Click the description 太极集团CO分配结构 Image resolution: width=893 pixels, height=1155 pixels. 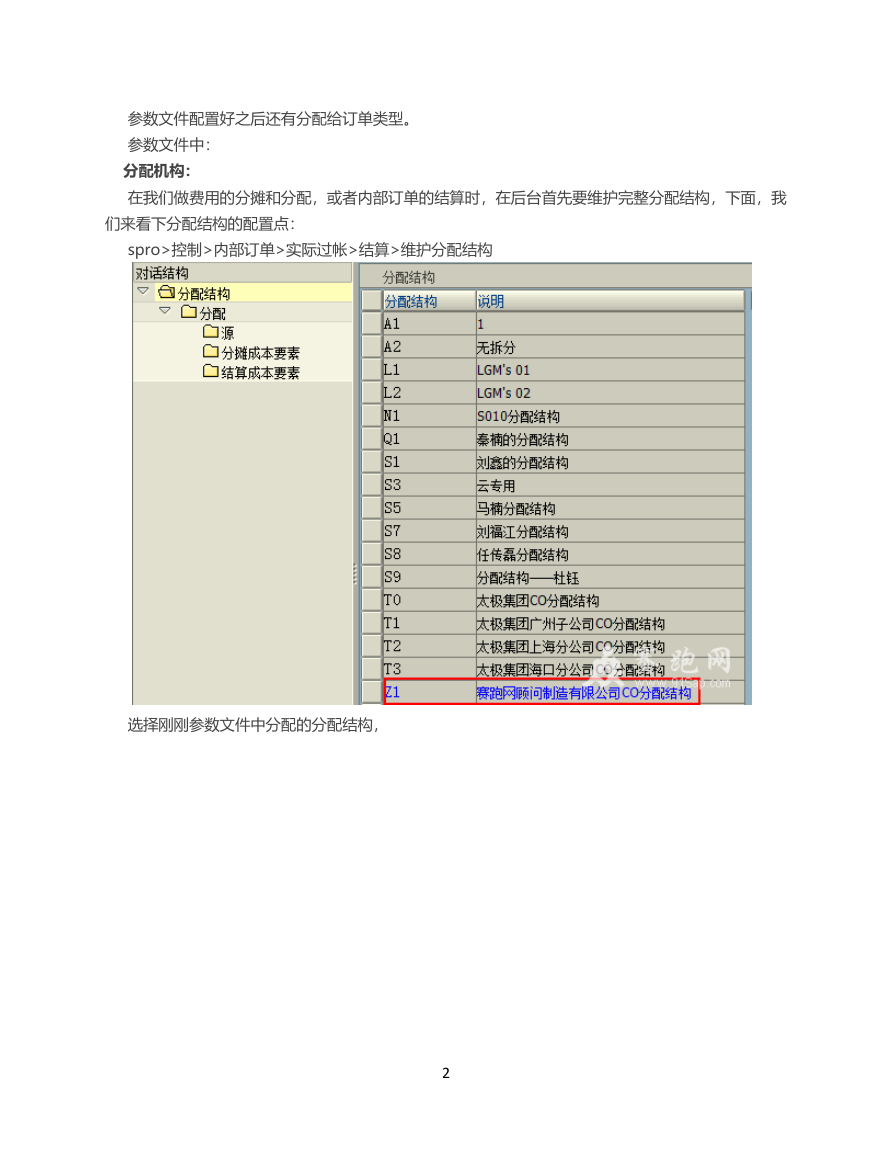point(539,600)
